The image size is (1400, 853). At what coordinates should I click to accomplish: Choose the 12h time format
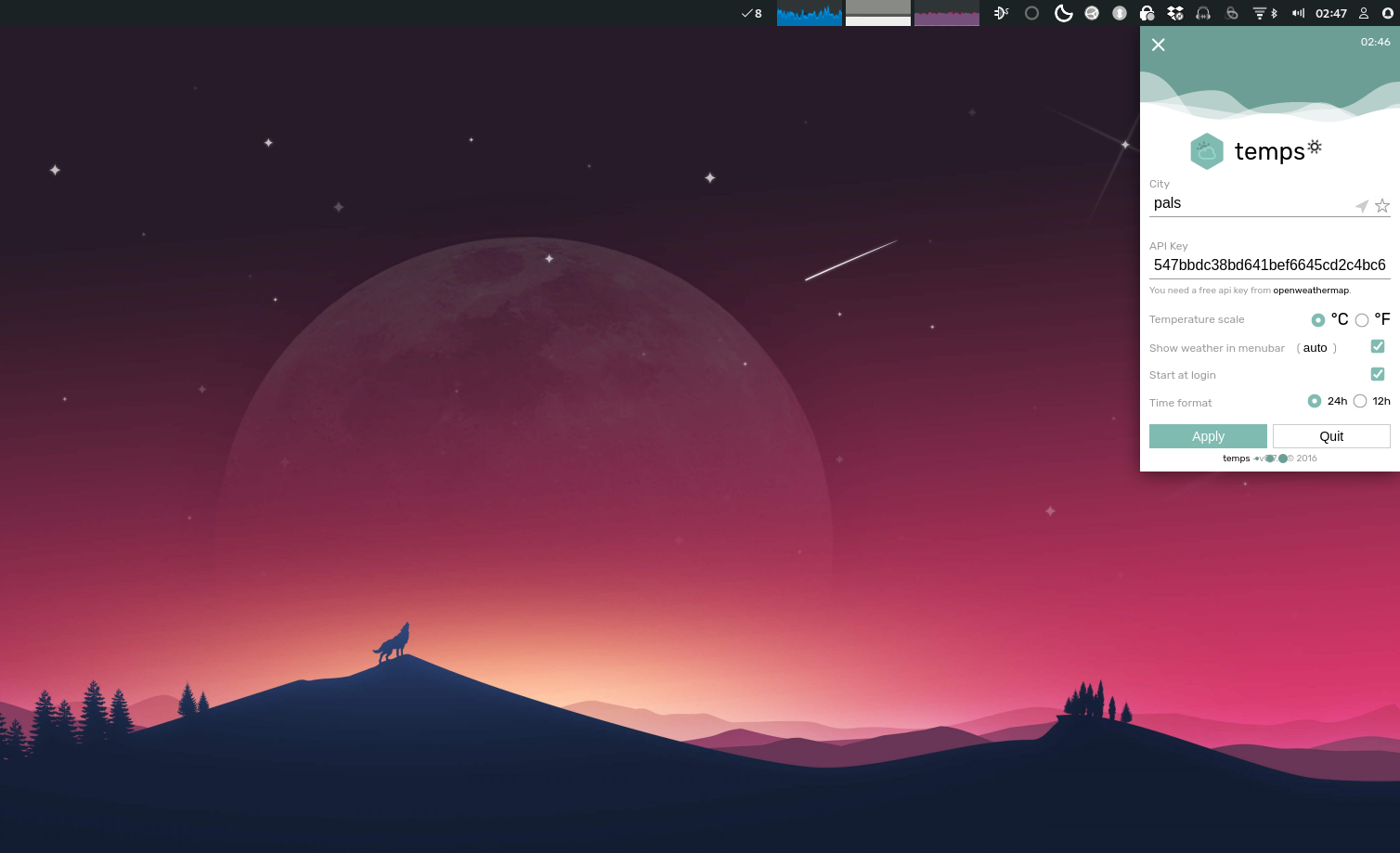pos(1360,401)
